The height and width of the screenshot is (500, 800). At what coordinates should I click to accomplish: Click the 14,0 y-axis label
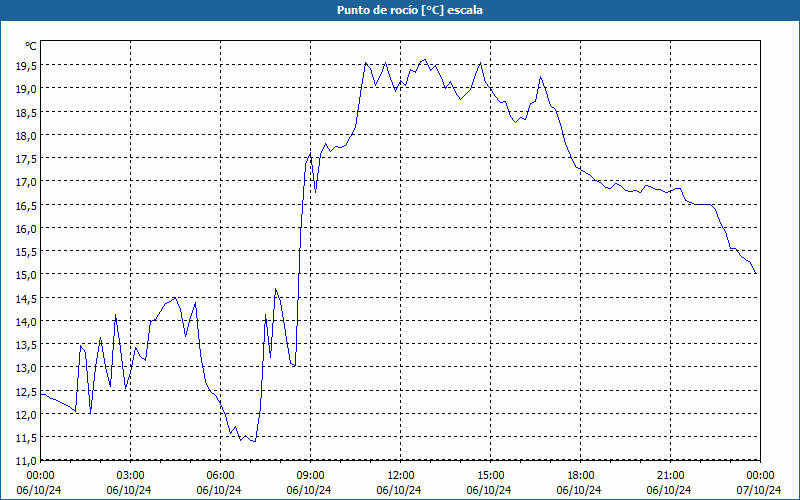[x=26, y=321]
